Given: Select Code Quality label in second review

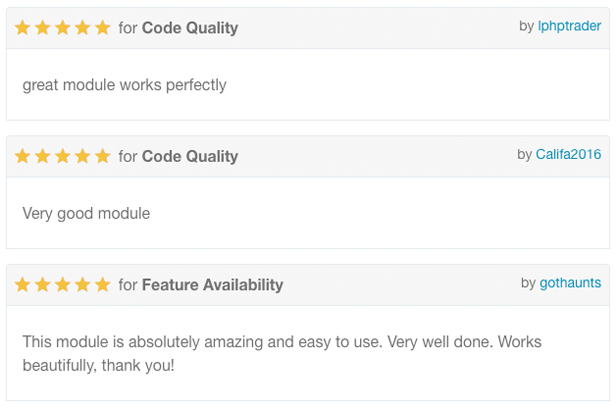Looking at the screenshot, I should click(190, 157).
